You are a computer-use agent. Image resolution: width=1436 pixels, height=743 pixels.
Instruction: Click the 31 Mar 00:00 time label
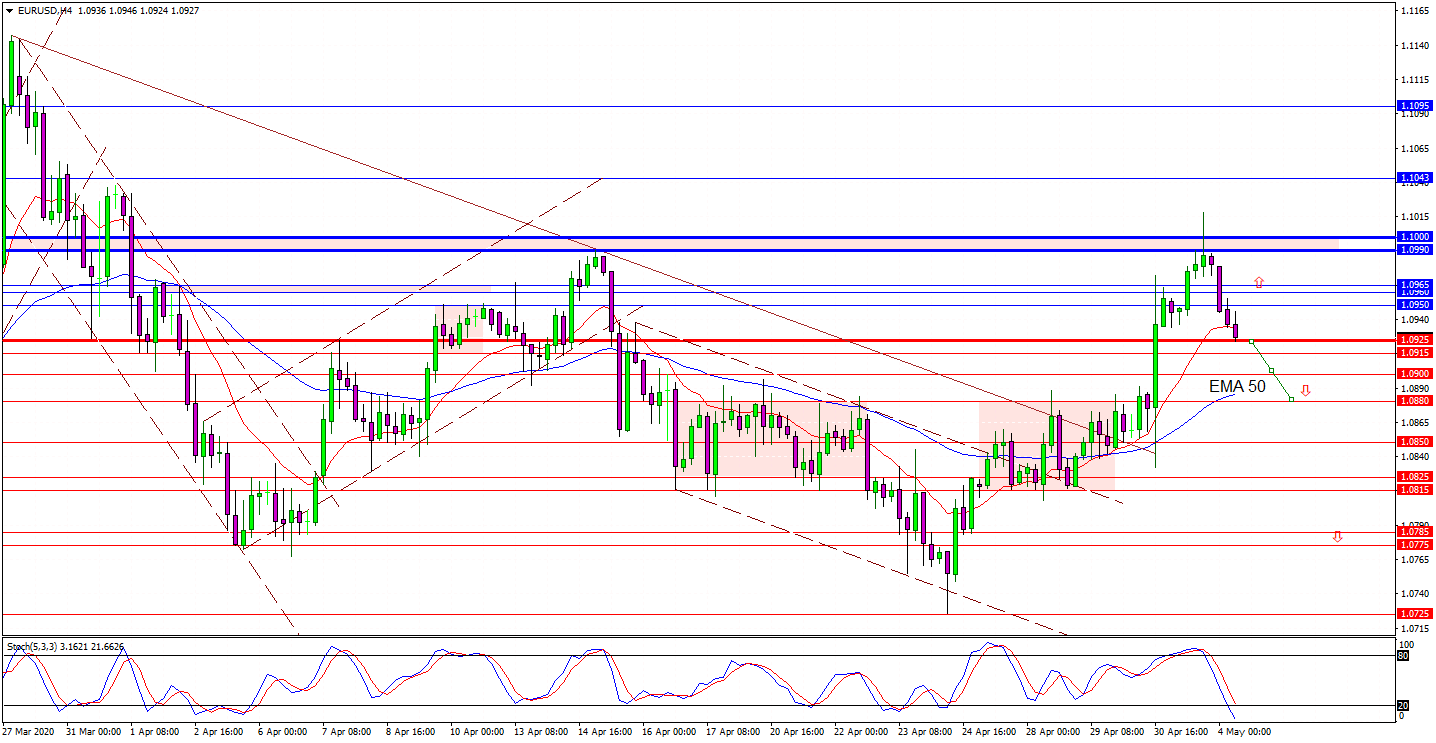click(x=93, y=732)
